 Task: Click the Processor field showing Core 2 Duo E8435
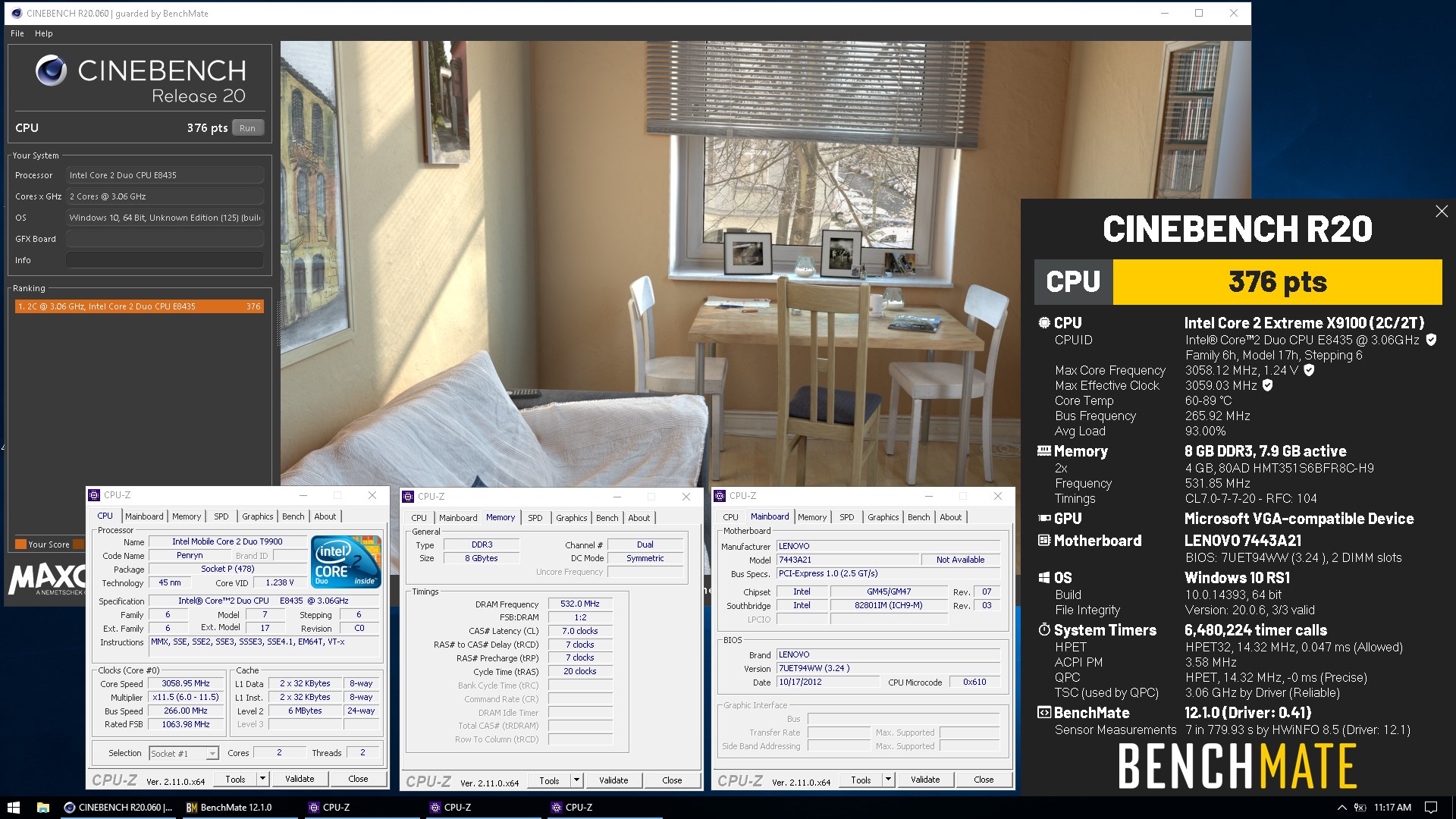(x=165, y=175)
